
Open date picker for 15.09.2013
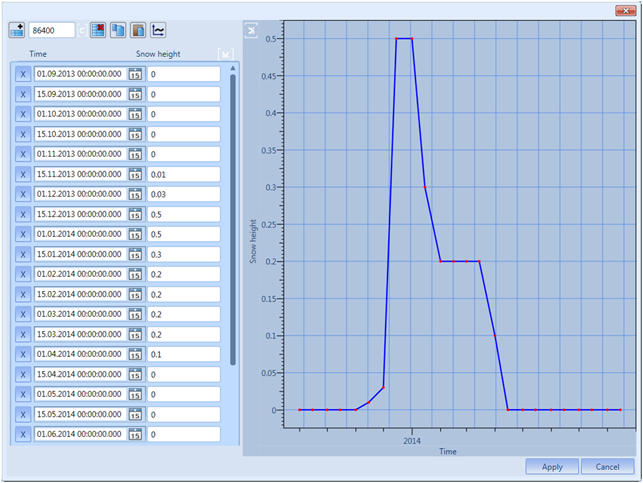135,94
